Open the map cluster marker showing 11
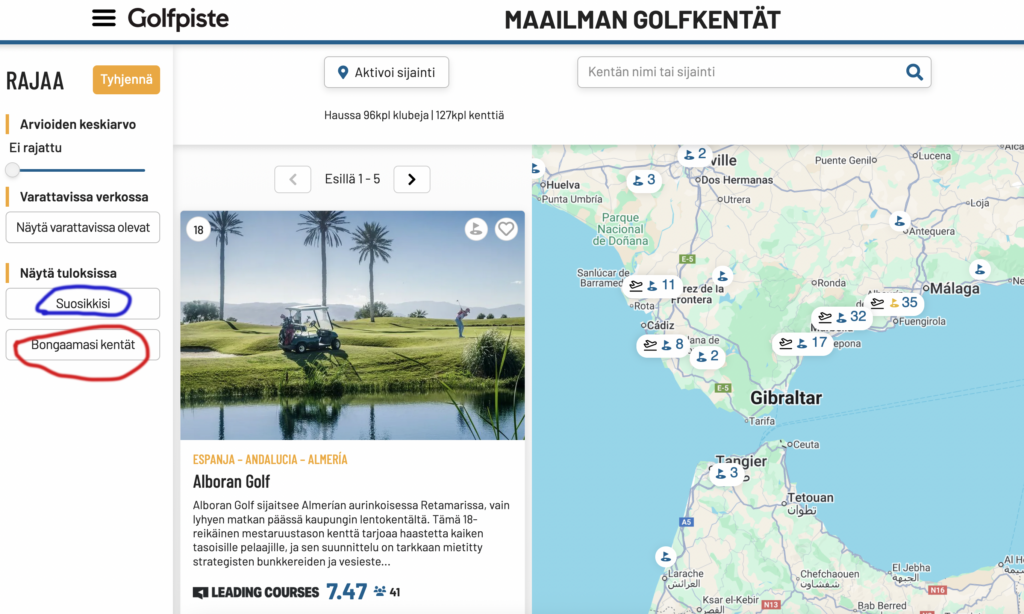1024x614 pixels. pyautogui.click(x=652, y=286)
